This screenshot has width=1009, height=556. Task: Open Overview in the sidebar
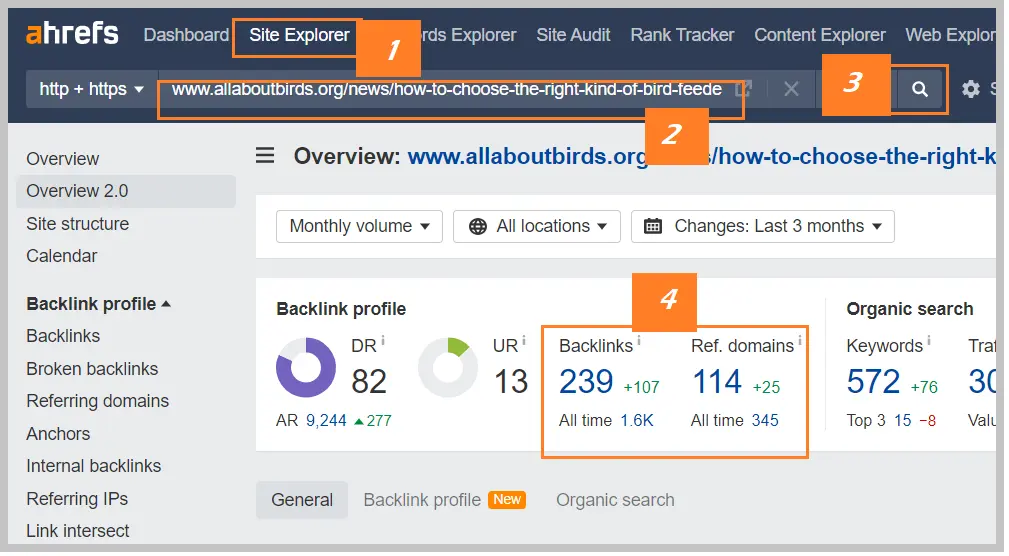[62, 159]
